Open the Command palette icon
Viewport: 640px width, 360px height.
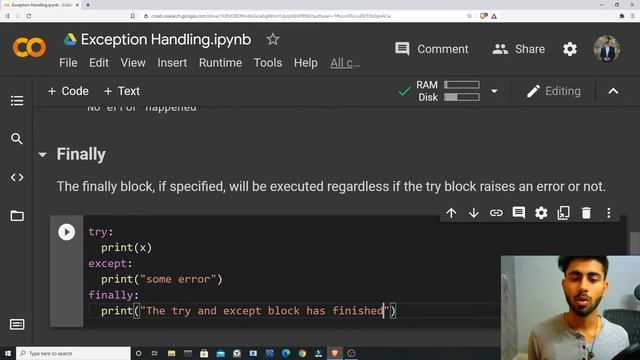tap(17, 324)
